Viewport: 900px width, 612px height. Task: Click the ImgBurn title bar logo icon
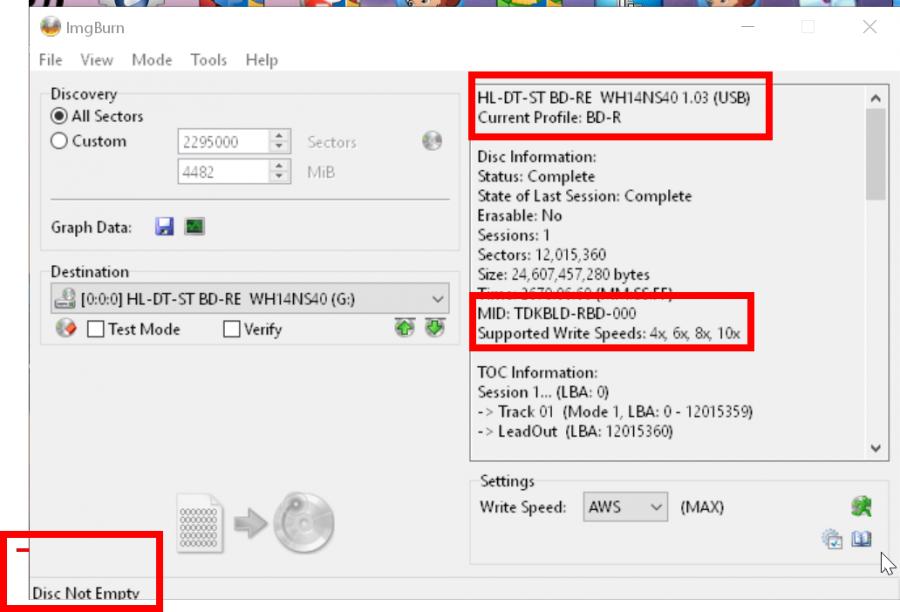[x=51, y=27]
